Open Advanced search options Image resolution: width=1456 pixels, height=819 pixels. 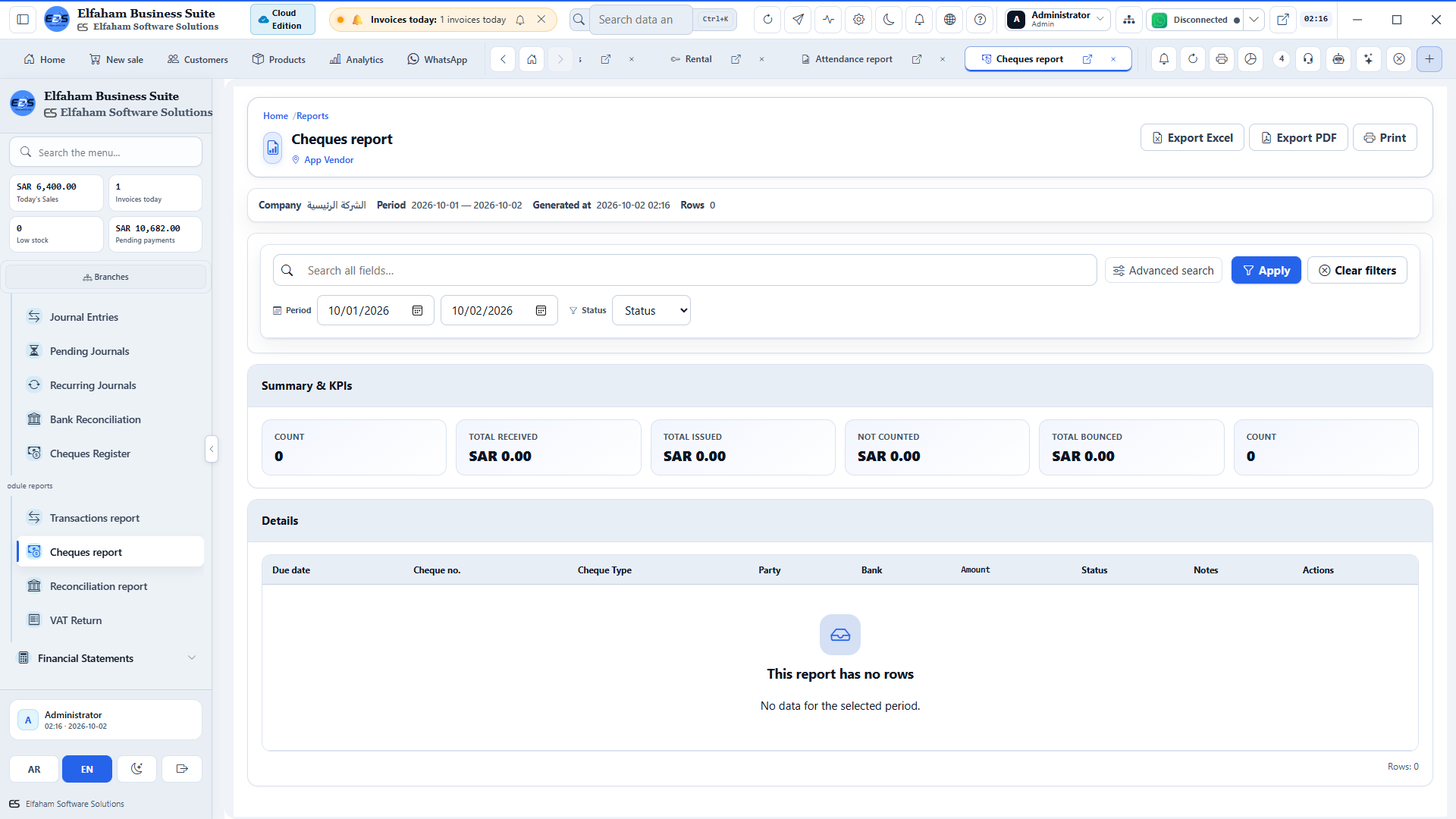(1163, 270)
